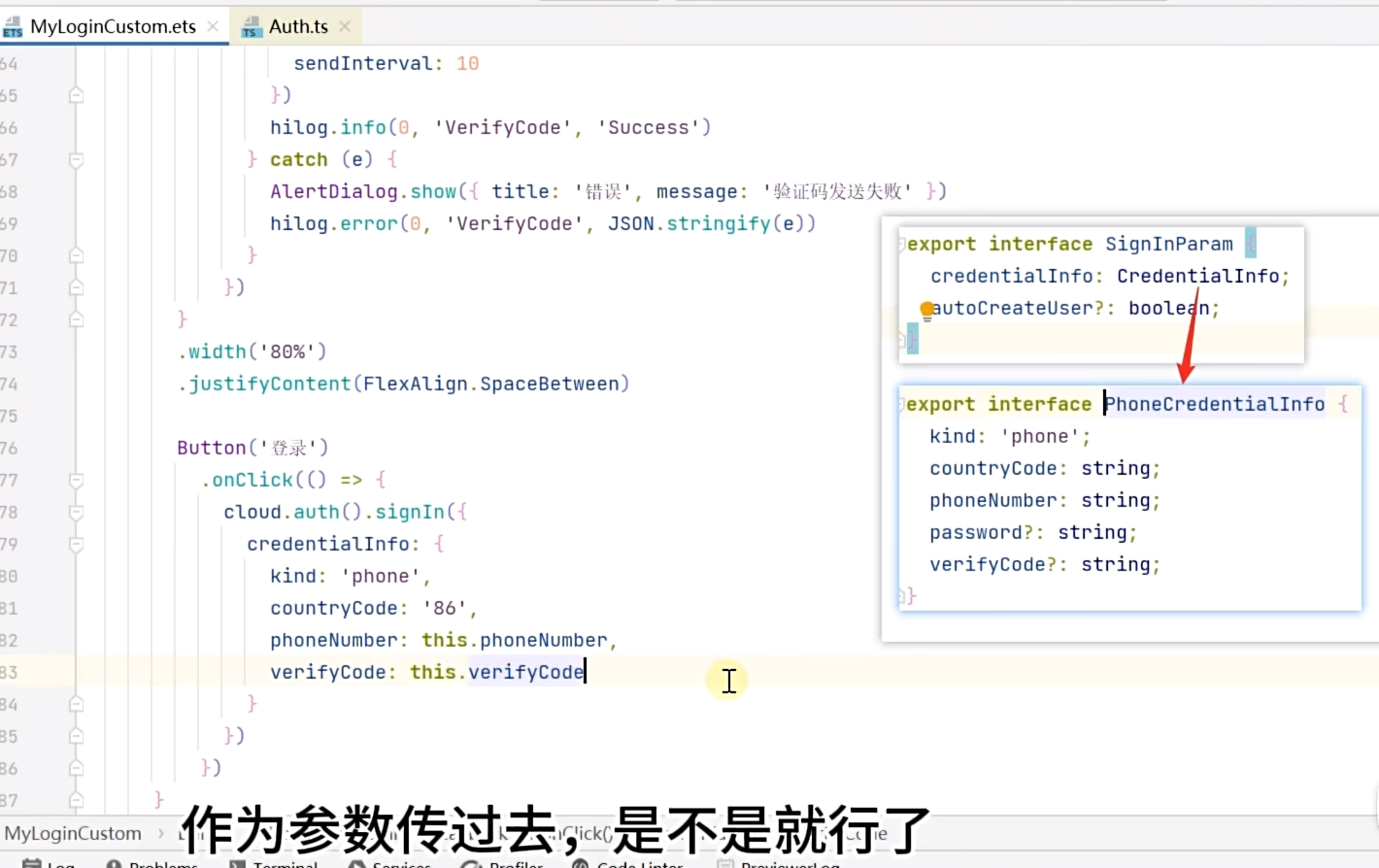Image resolution: width=1379 pixels, height=868 pixels.
Task: Click PhoneCredentialInfo interface name
Action: coord(1215,404)
